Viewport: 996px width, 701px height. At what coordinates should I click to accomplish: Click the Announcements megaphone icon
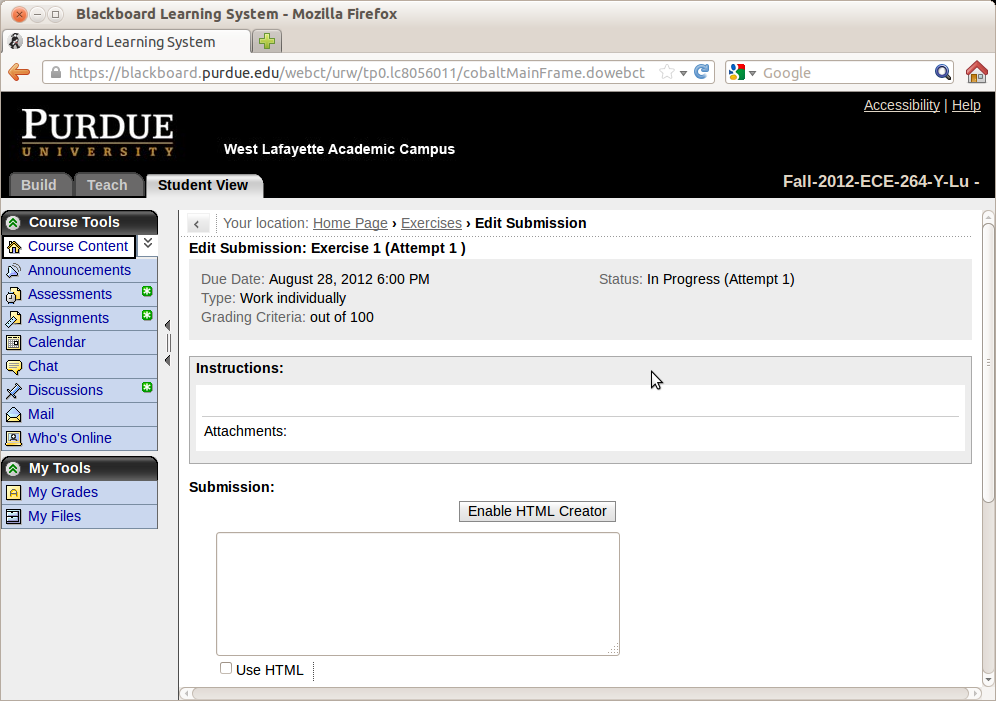14,270
